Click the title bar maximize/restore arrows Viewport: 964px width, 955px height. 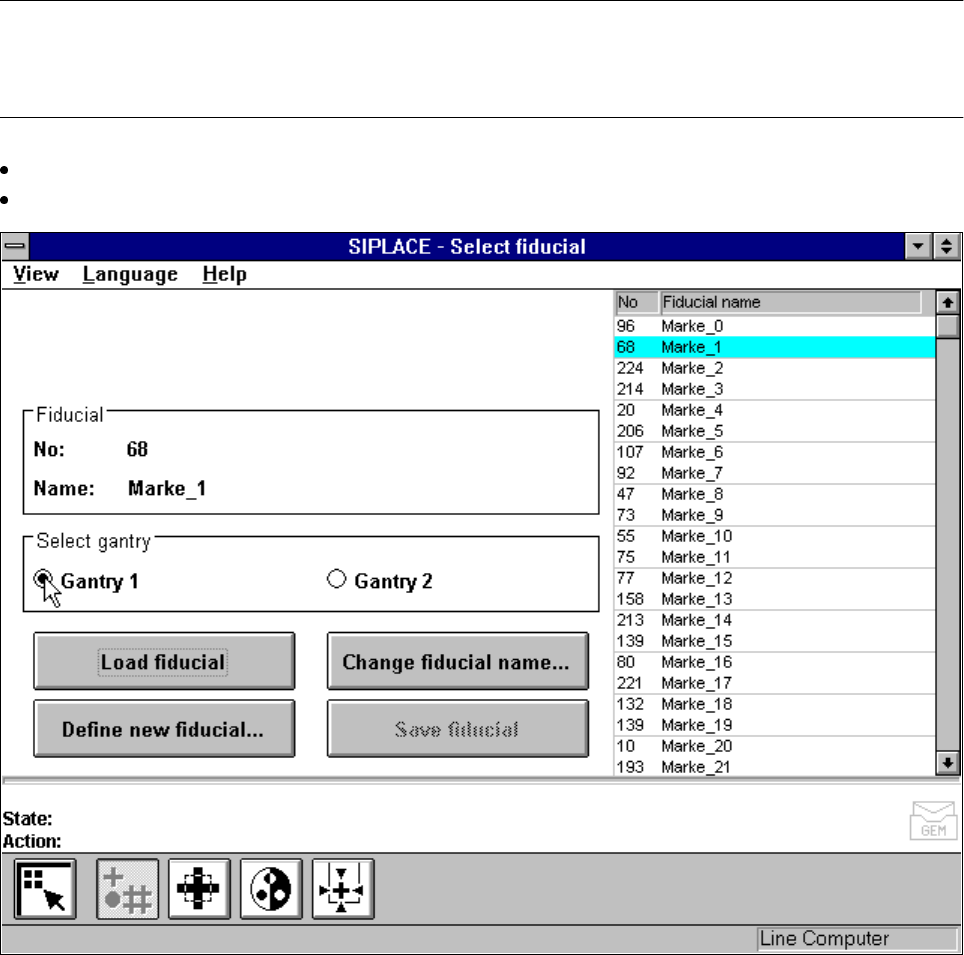[x=947, y=247]
